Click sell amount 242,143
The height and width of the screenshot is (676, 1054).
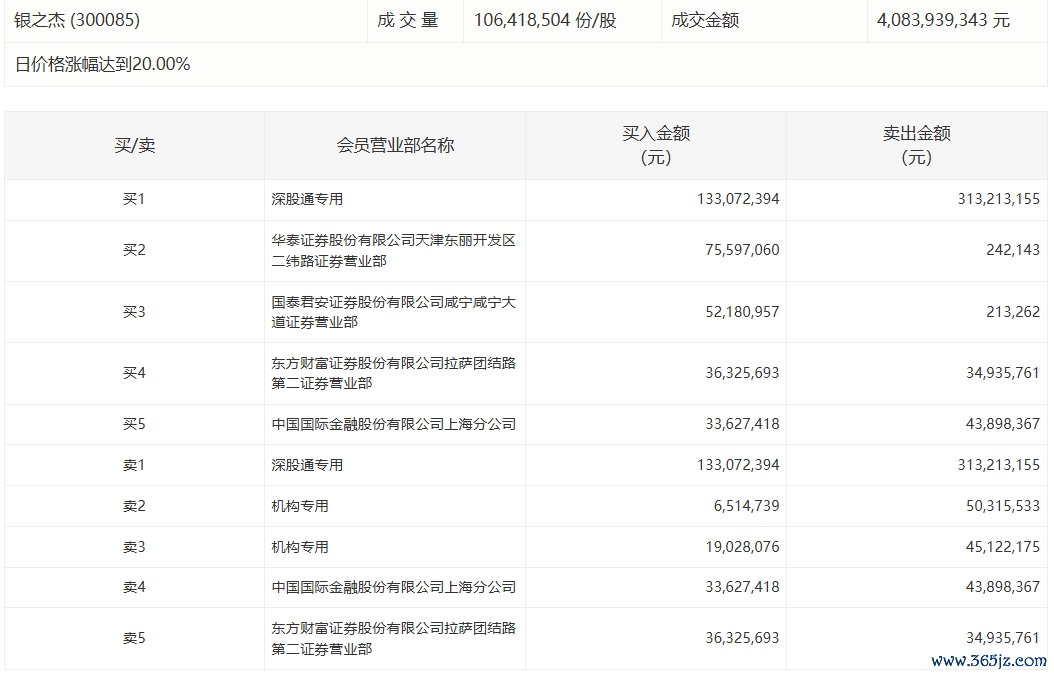pos(1013,251)
